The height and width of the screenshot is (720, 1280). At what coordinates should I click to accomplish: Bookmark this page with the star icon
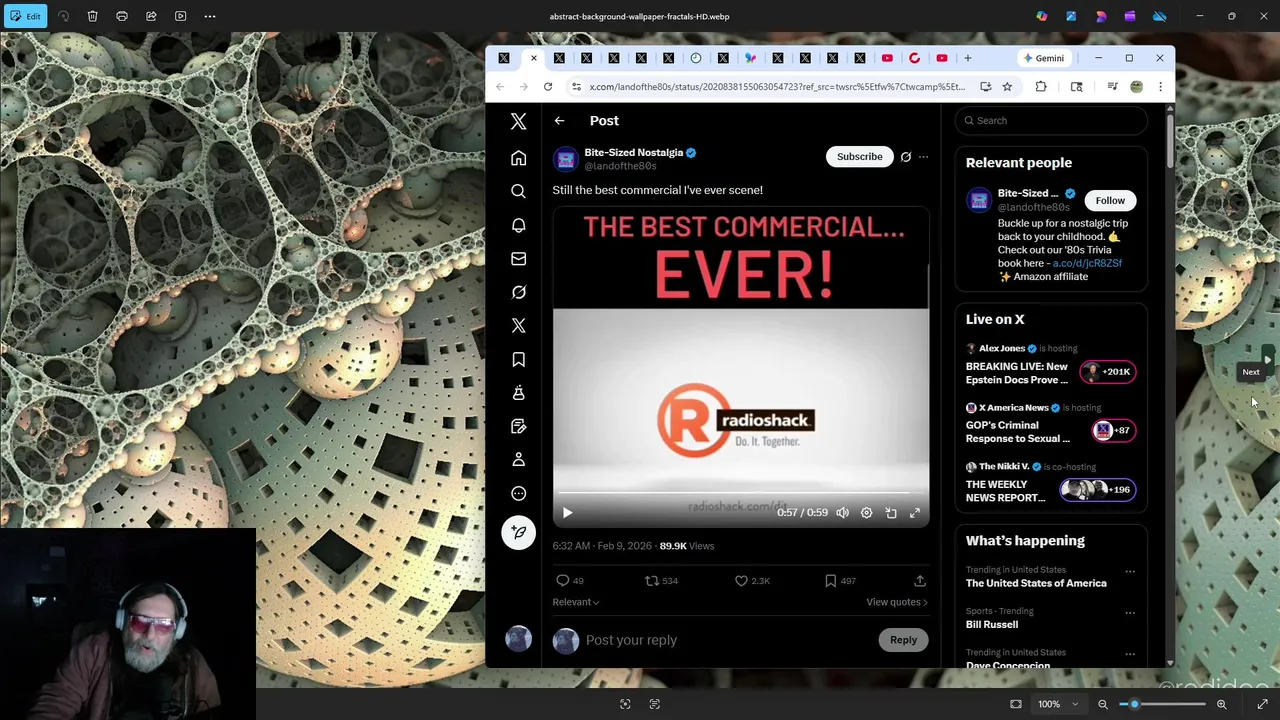coord(1007,87)
